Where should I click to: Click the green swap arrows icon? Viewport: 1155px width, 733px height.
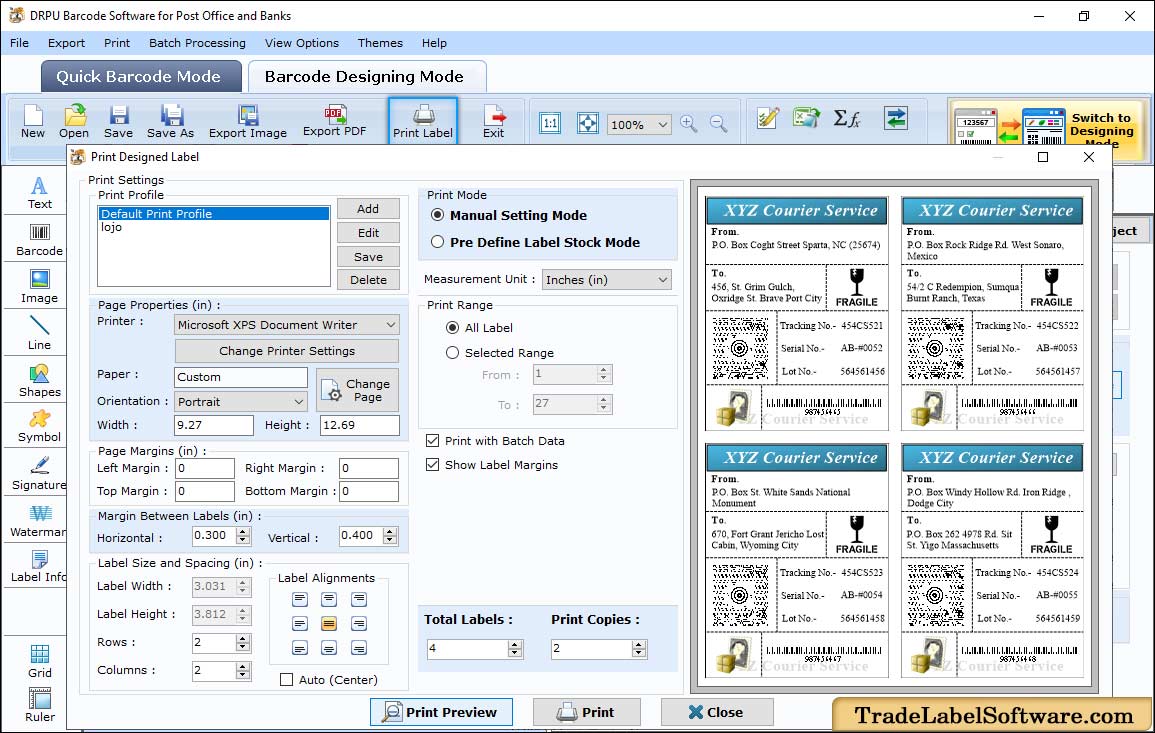point(896,118)
